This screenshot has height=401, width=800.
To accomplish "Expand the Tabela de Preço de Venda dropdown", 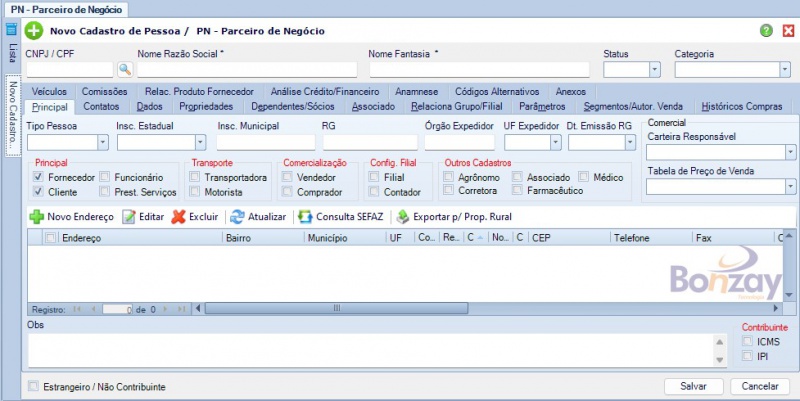I will [x=790, y=186].
